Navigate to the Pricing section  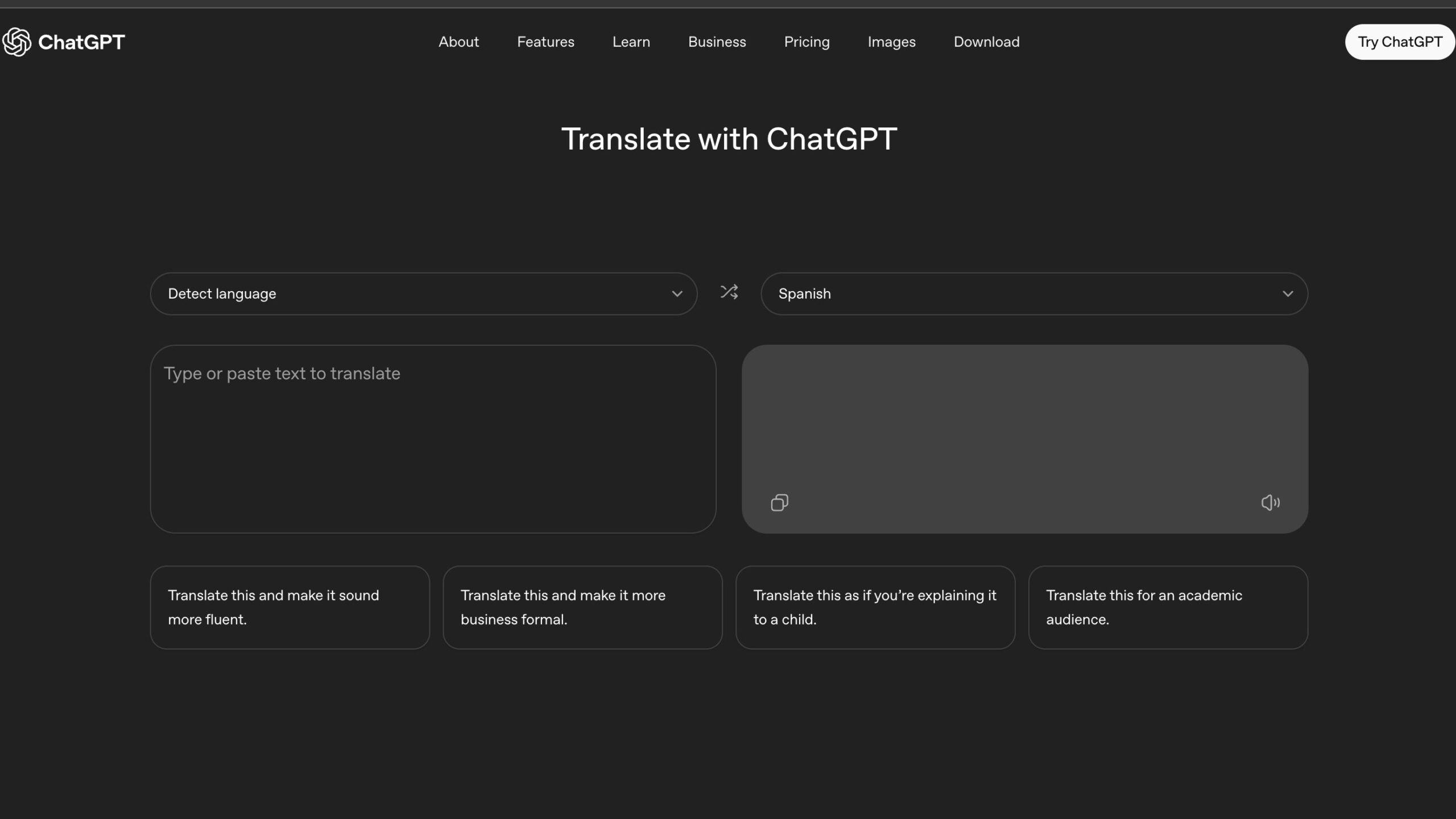pos(806,42)
